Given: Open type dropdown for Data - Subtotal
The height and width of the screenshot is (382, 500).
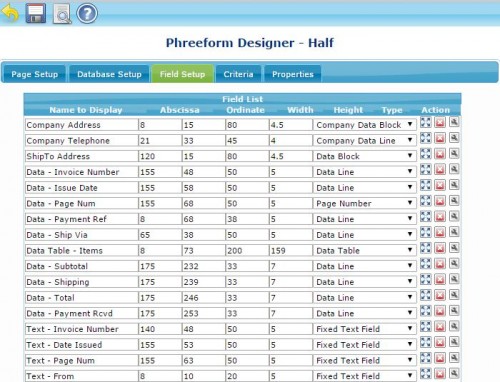Looking at the screenshot, I should 365,266.
